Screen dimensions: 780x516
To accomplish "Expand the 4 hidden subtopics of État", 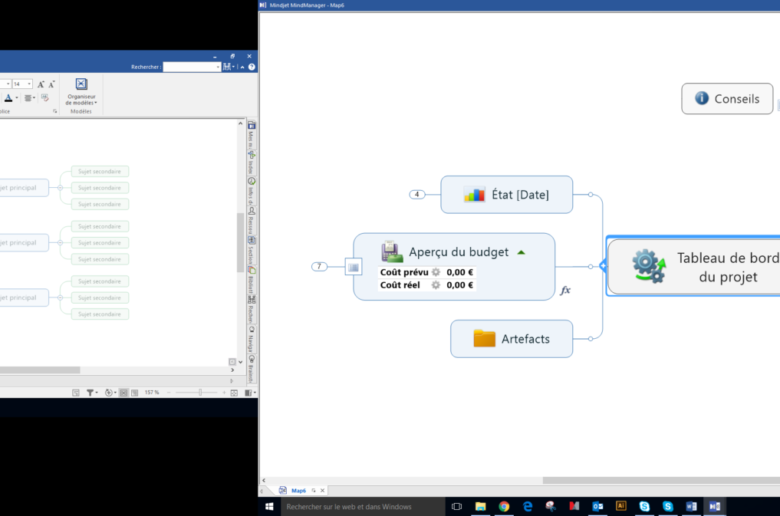I will 417,194.
